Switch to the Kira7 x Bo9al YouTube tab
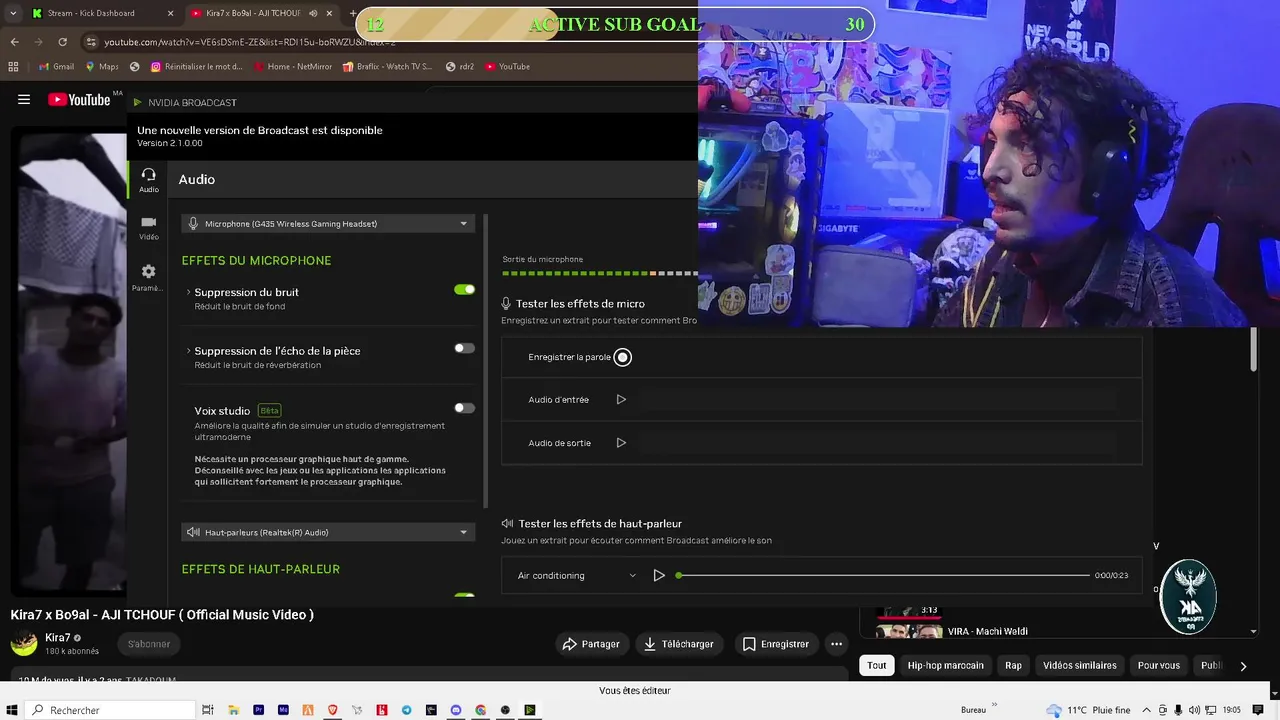Image resolution: width=1280 pixels, height=720 pixels. click(x=262, y=13)
